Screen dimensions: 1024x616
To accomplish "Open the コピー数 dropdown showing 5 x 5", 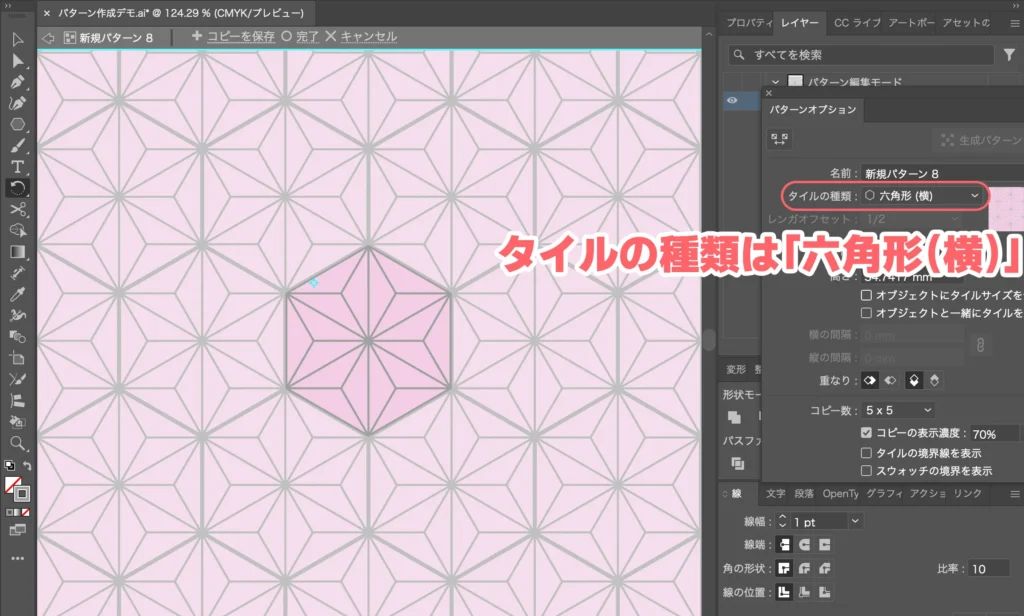I will click(x=898, y=409).
